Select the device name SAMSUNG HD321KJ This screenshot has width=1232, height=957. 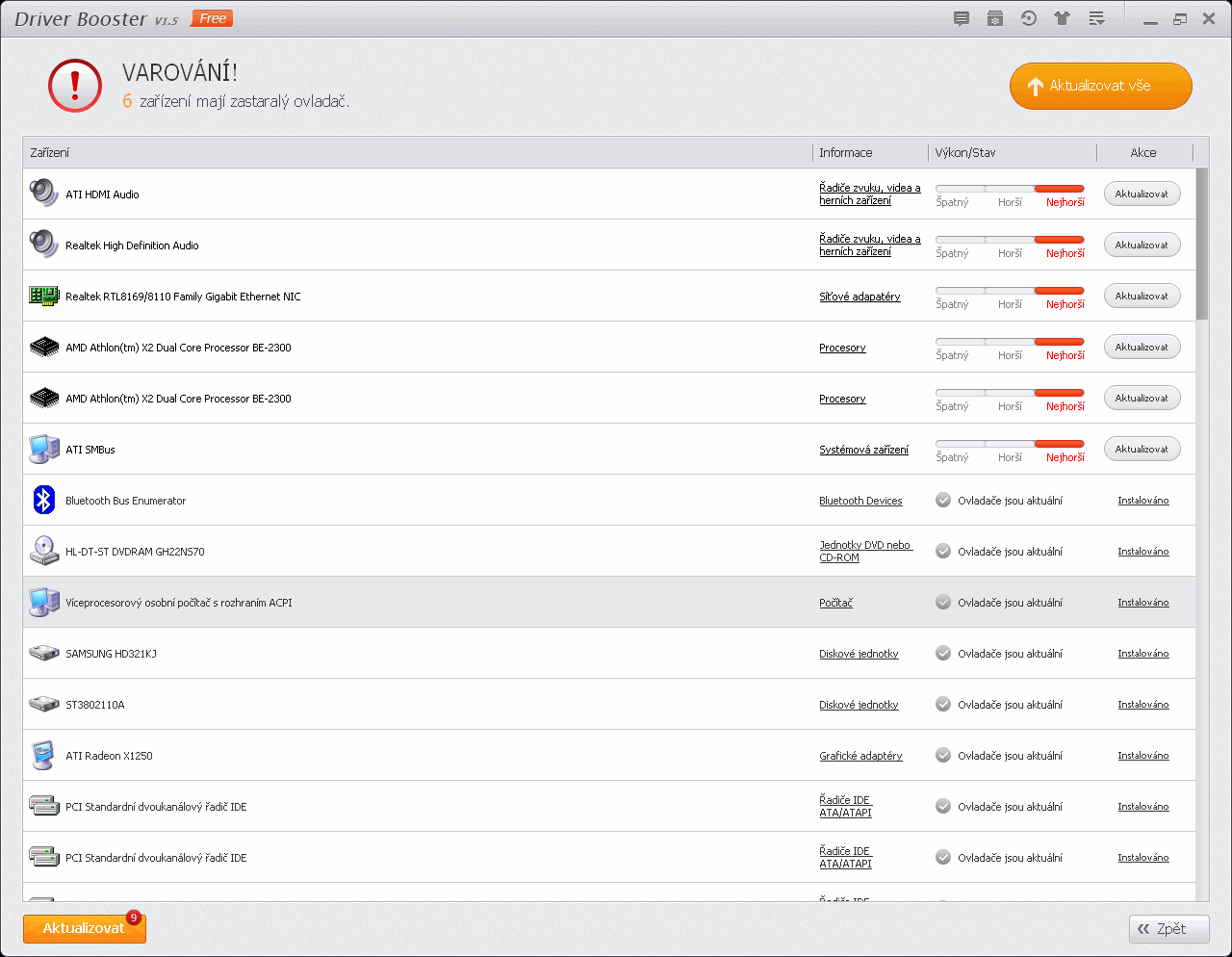111,654
